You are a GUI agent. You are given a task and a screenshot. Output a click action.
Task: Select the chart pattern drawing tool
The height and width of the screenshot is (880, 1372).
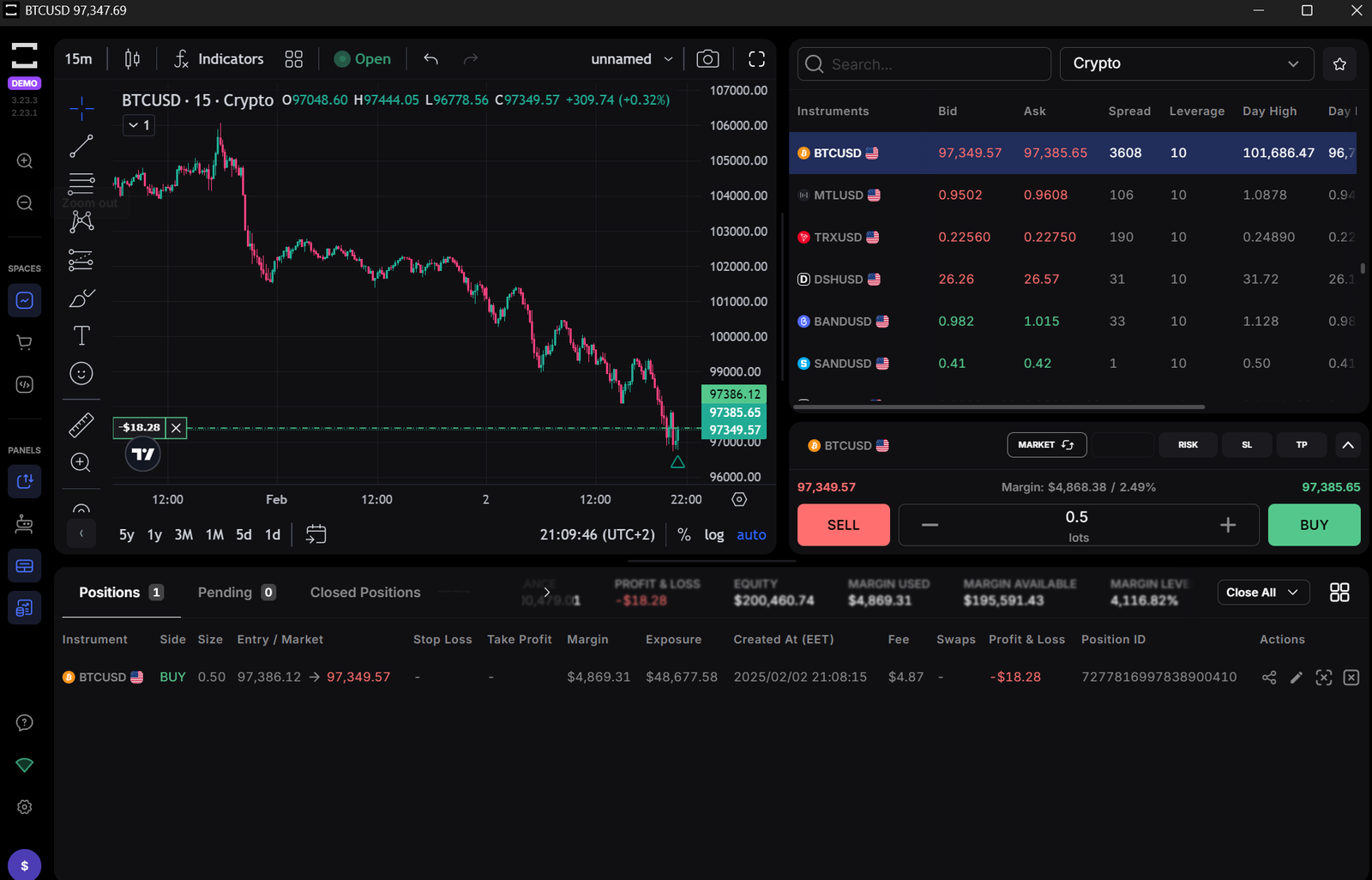pyautogui.click(x=81, y=221)
